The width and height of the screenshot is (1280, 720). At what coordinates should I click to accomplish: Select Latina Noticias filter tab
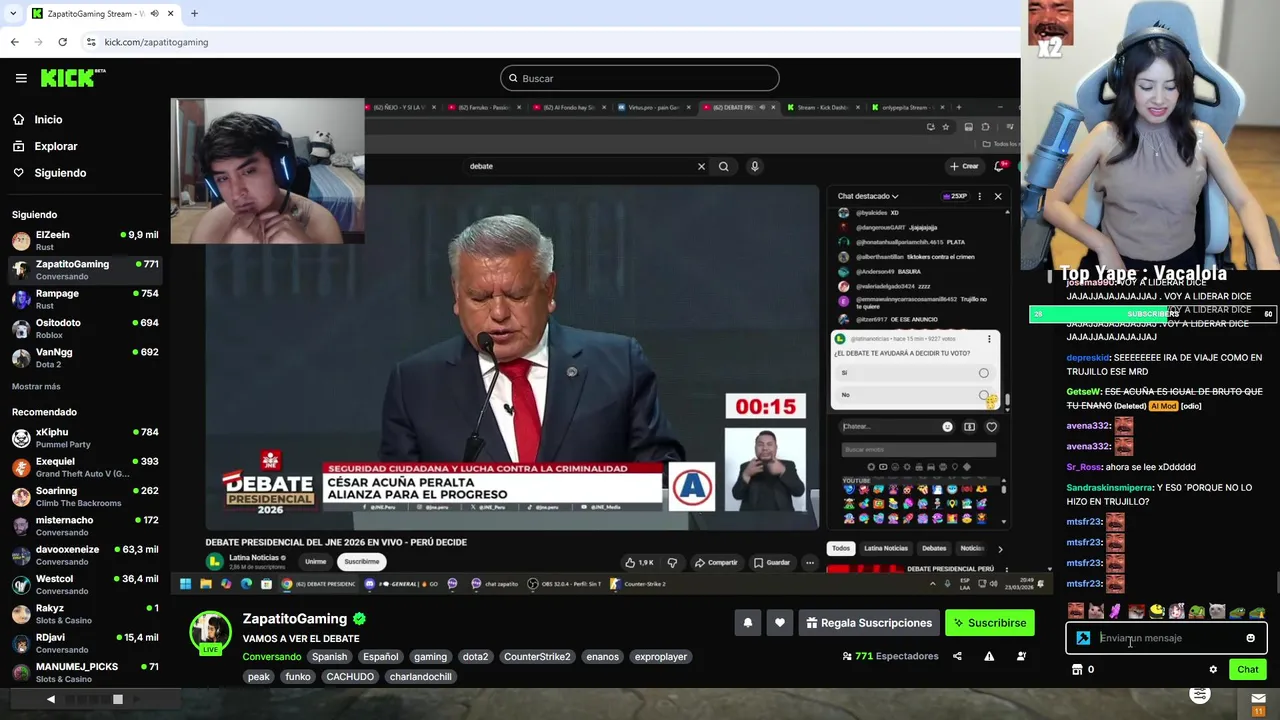point(886,548)
